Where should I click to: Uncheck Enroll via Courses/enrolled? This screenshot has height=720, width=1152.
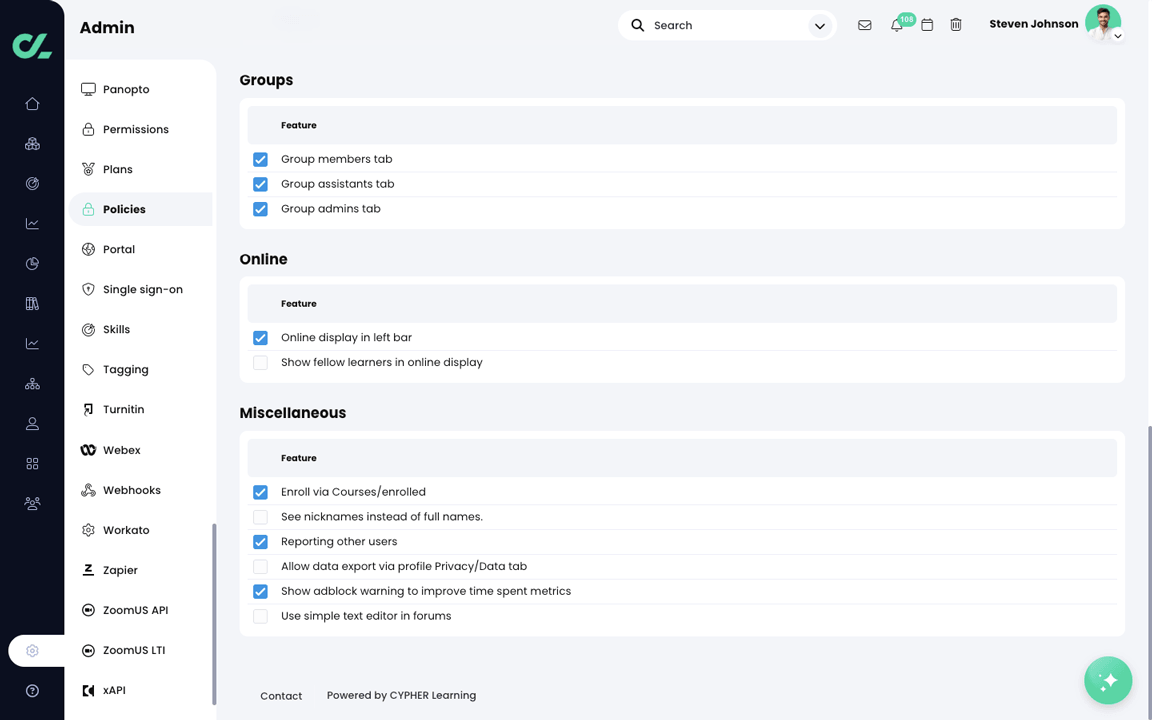260,492
